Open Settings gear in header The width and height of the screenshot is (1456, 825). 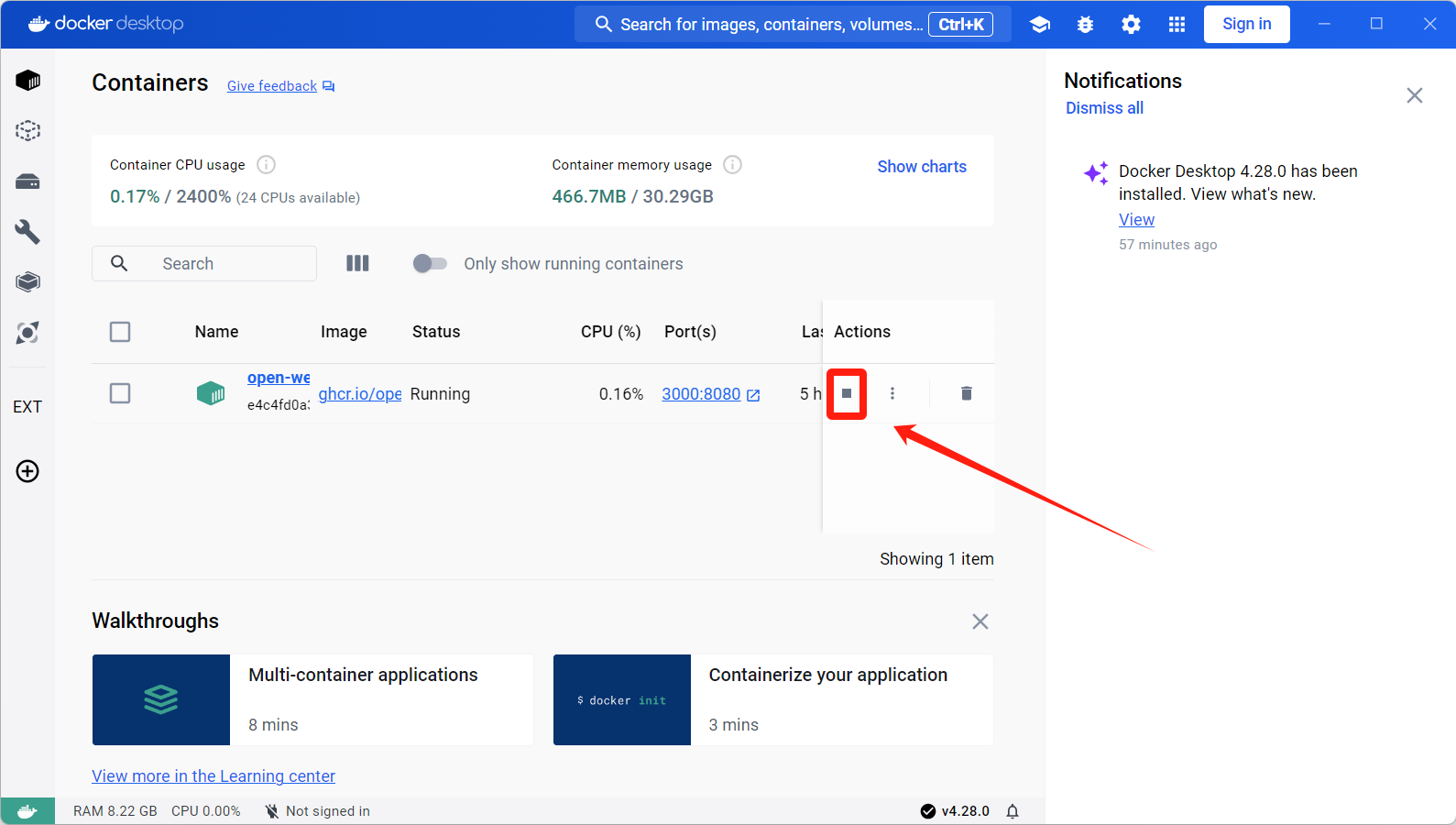[1131, 25]
